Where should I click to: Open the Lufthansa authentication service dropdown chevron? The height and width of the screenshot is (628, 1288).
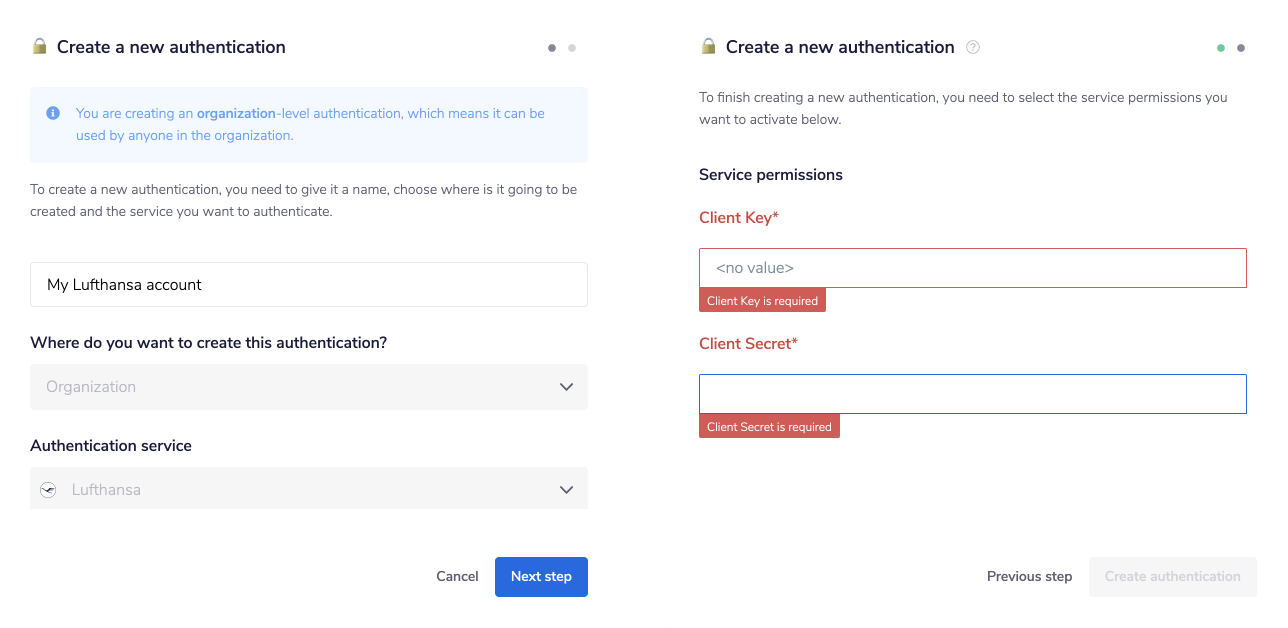566,490
